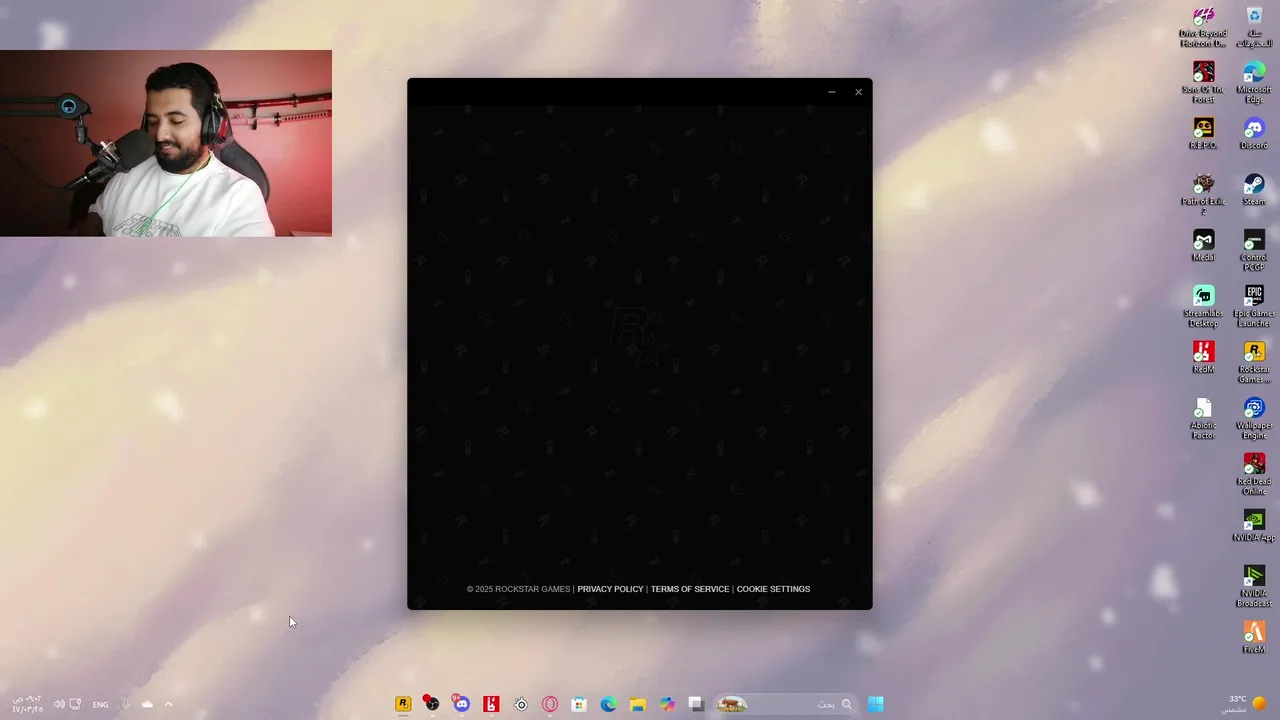Switch the ENG input language indicator
Viewport: 1280px width, 720px height.
click(100, 705)
